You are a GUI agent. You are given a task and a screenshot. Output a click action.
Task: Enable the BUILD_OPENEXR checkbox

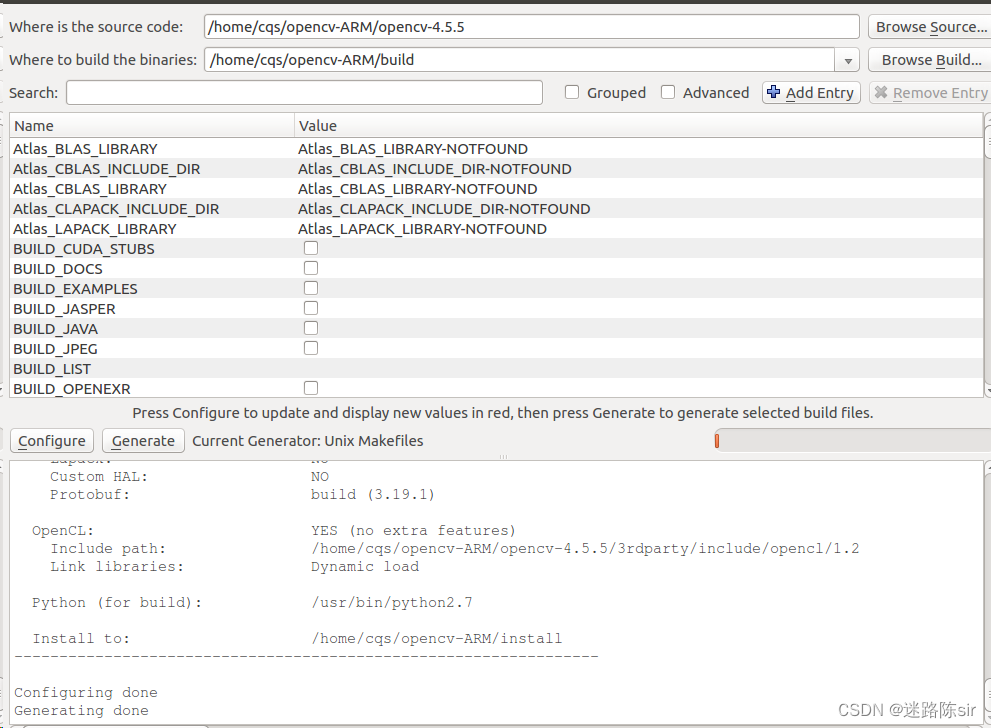click(x=310, y=388)
